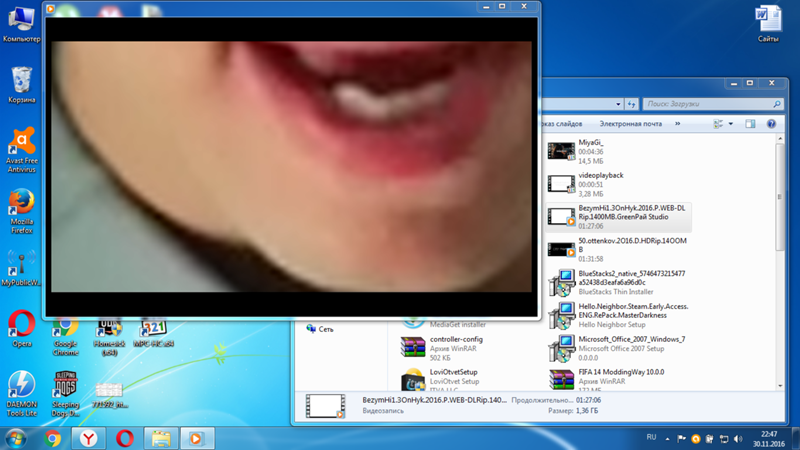Click the Explorer refresh address button
This screenshot has width=800, height=450.
pos(632,104)
